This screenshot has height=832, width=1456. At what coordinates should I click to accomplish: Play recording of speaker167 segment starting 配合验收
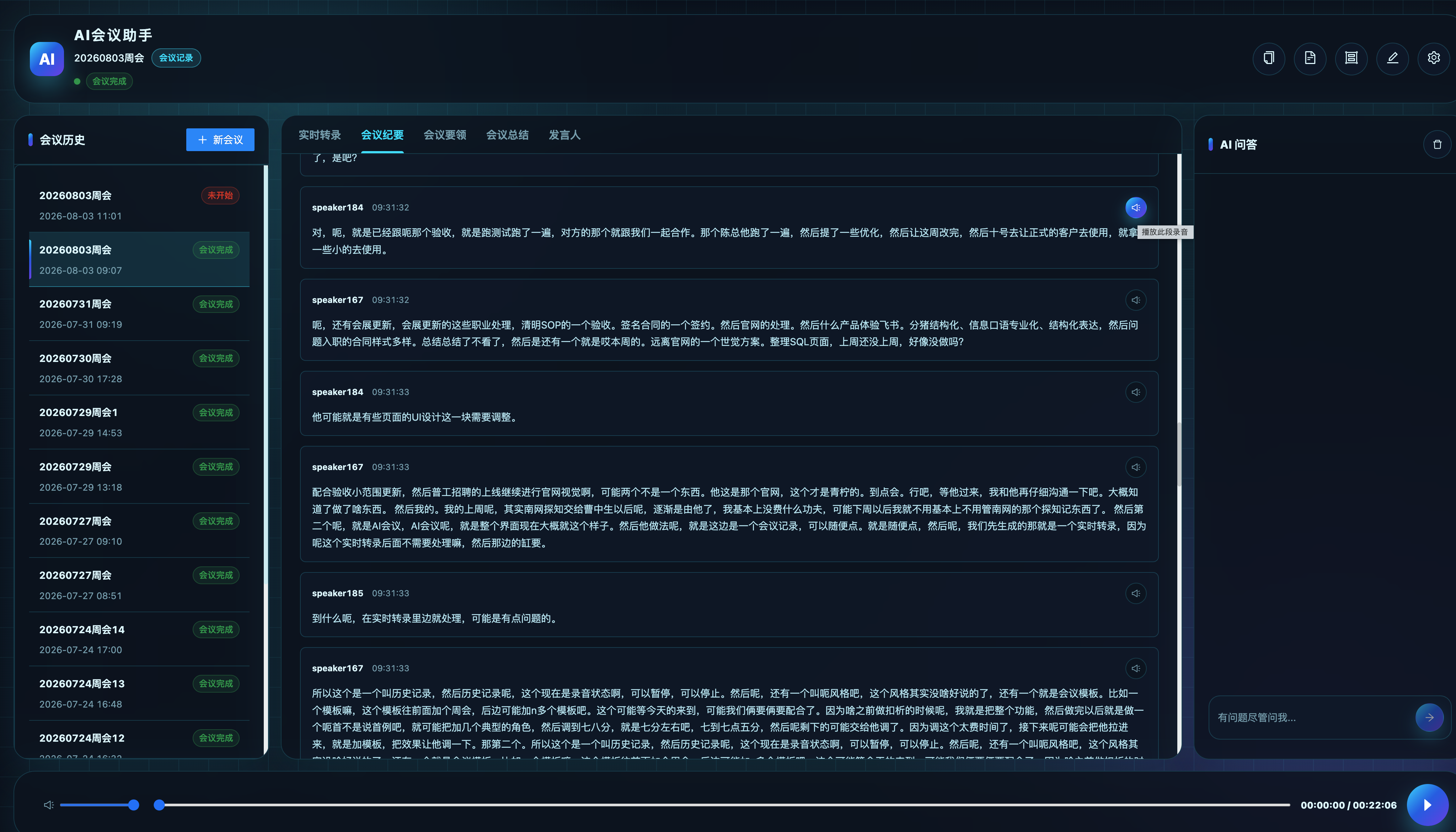(1136, 467)
